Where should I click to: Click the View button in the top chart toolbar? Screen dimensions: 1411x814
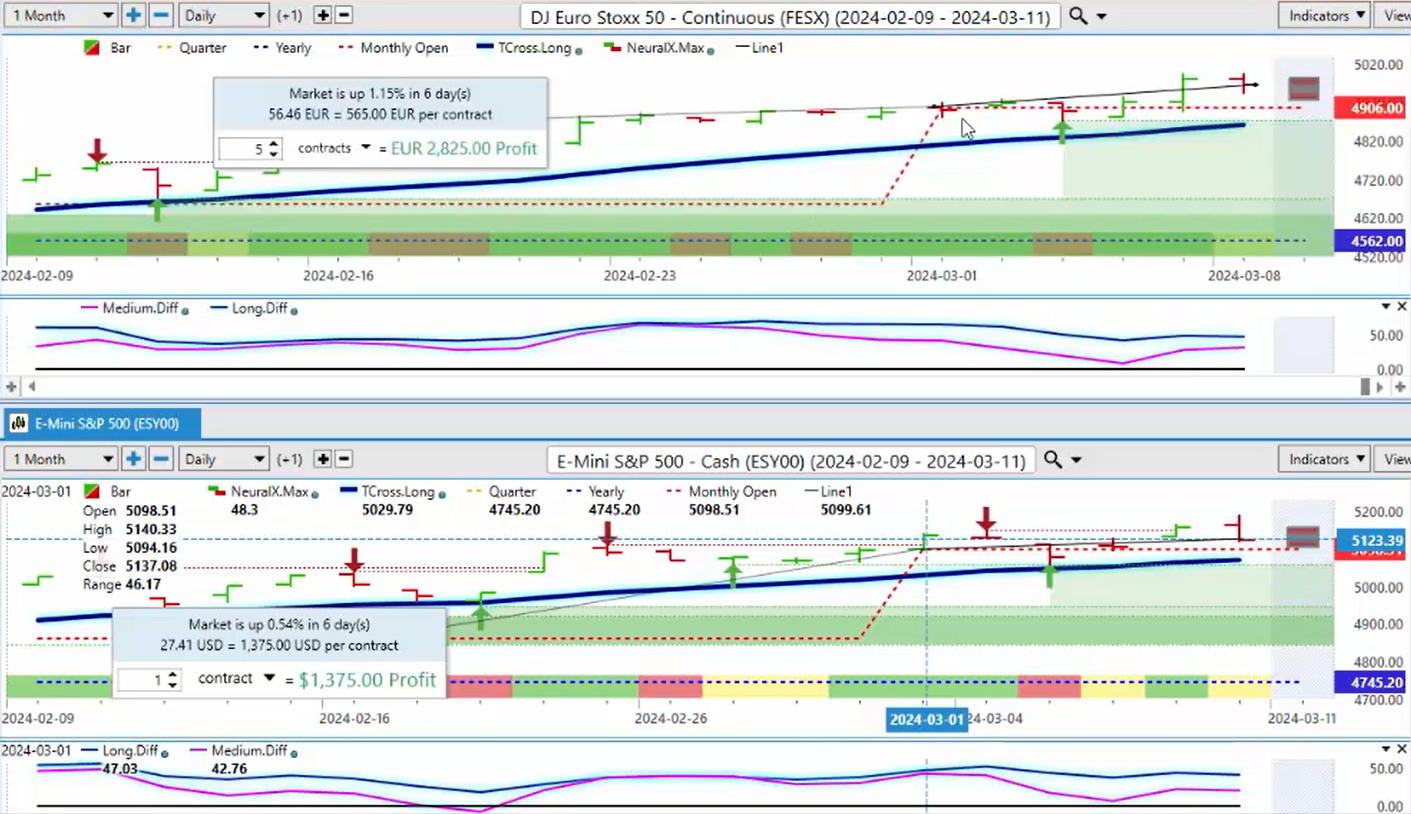point(1394,16)
